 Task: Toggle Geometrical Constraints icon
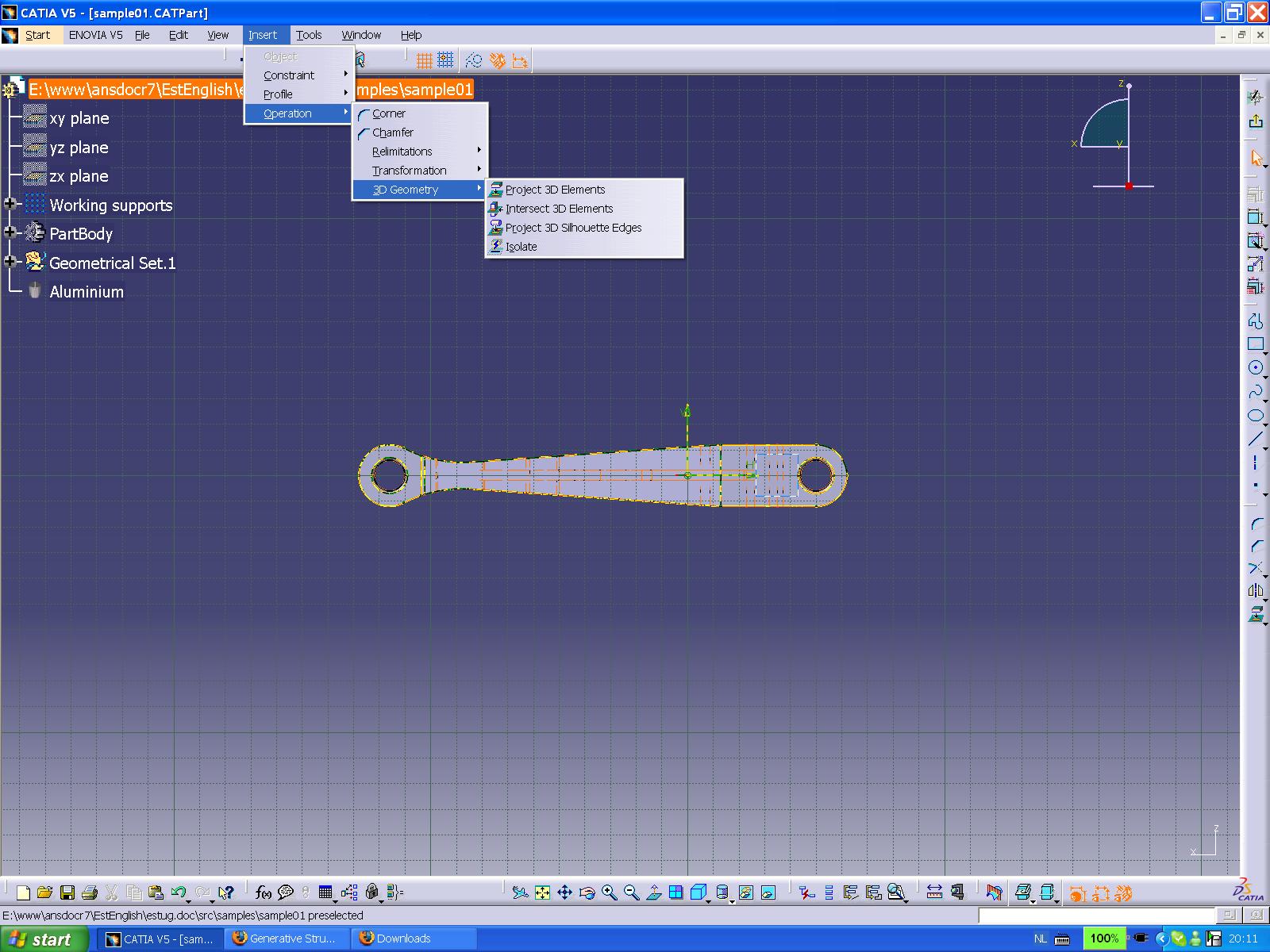497,60
